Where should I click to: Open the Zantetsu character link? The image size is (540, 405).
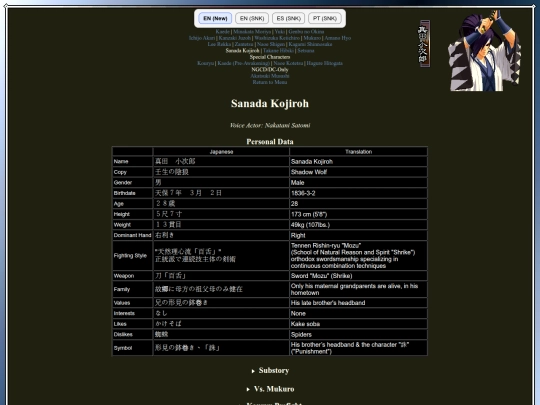click(x=244, y=44)
